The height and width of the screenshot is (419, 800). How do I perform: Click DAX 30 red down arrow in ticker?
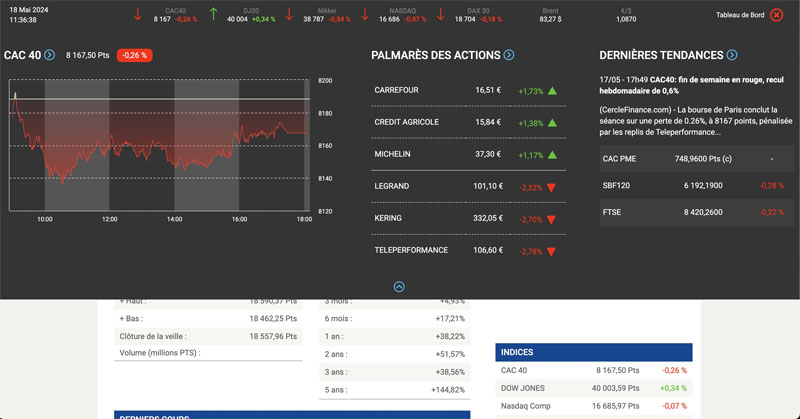(441, 14)
